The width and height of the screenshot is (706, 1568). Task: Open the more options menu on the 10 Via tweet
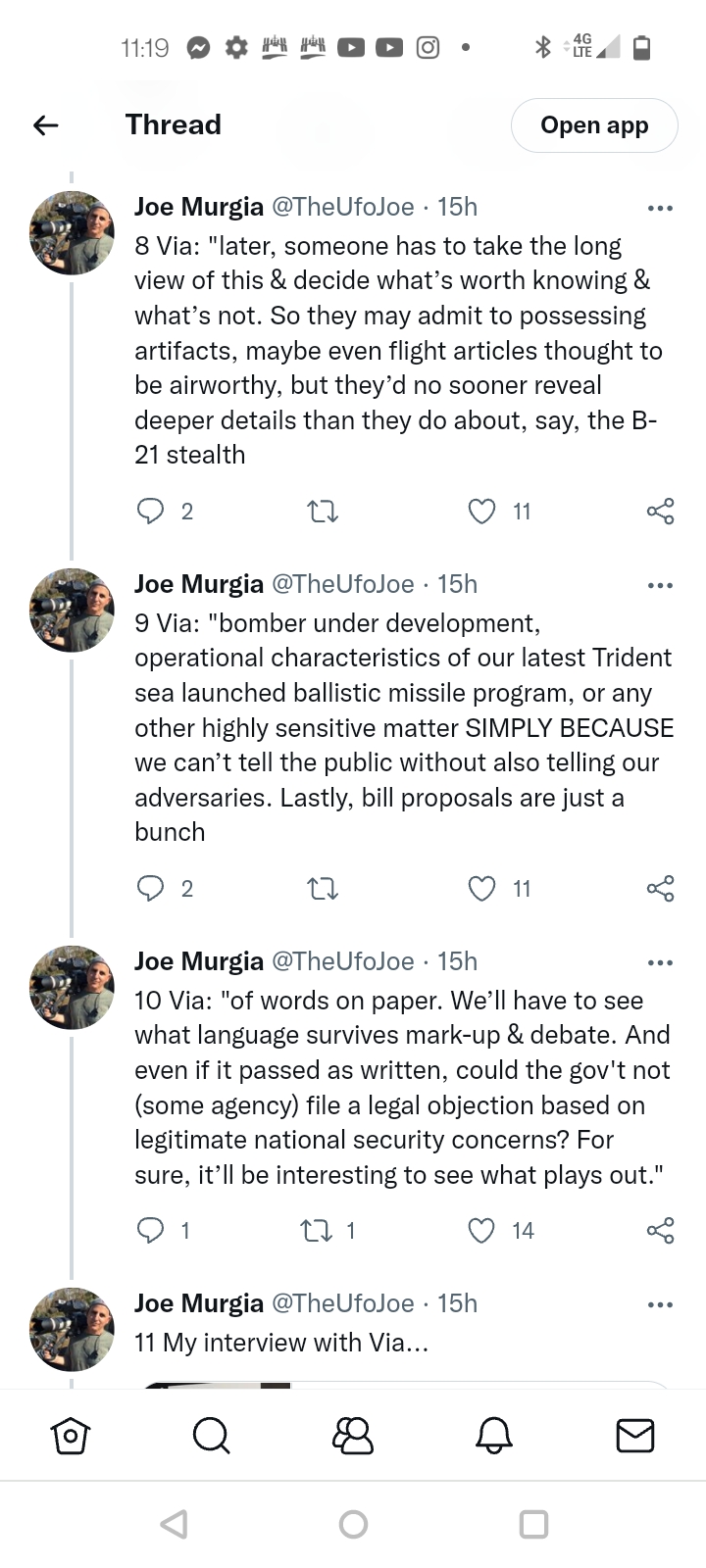(x=660, y=962)
